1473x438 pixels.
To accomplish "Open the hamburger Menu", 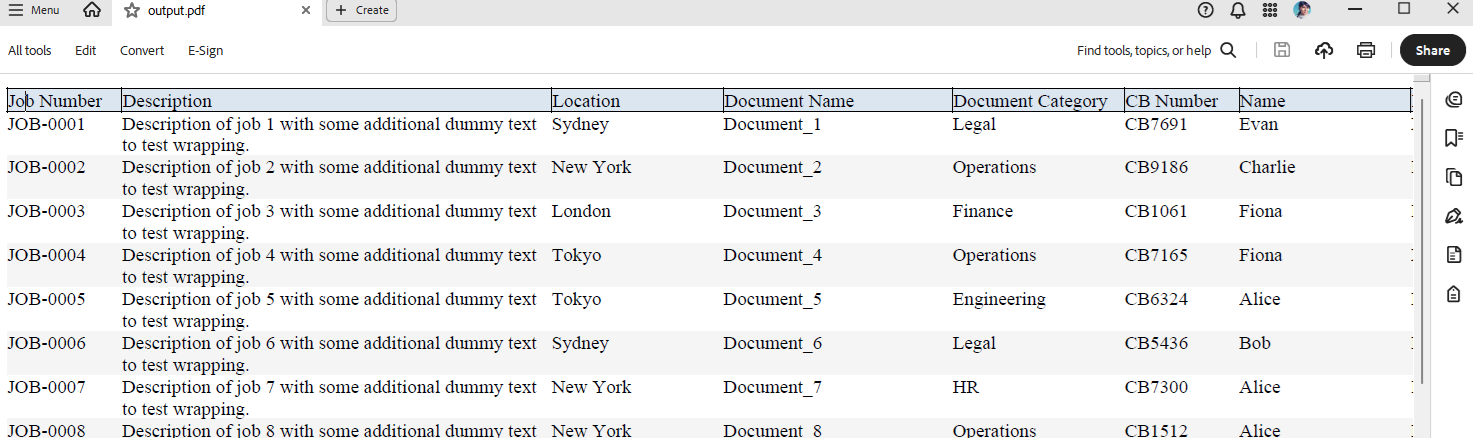I will pos(34,10).
